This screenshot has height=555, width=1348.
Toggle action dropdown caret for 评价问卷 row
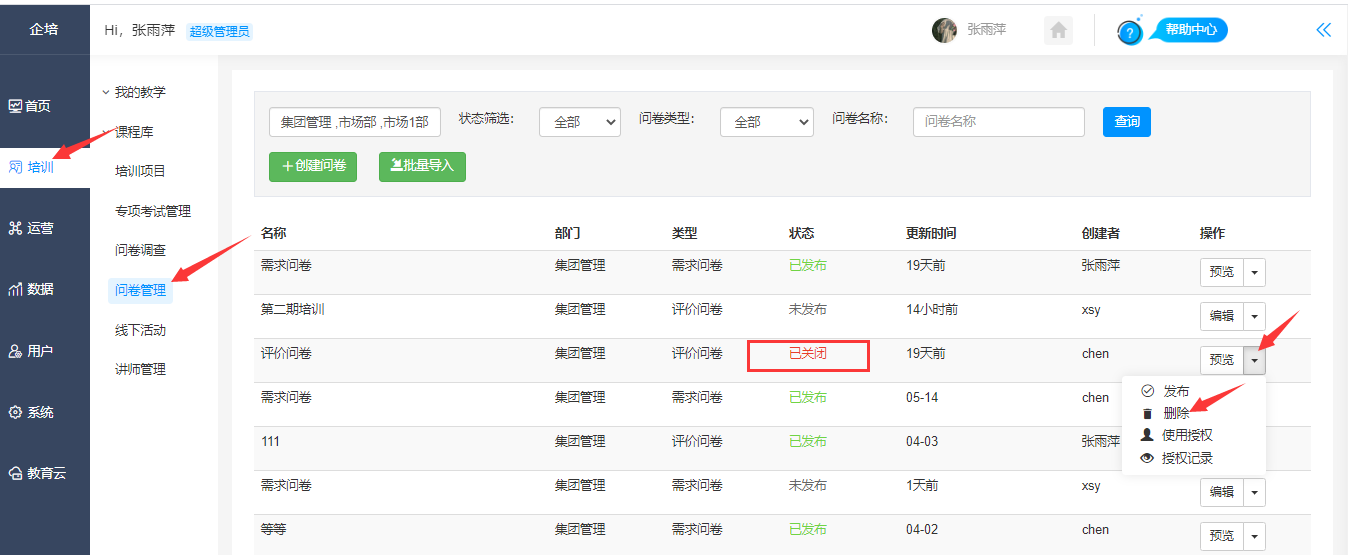(1255, 360)
